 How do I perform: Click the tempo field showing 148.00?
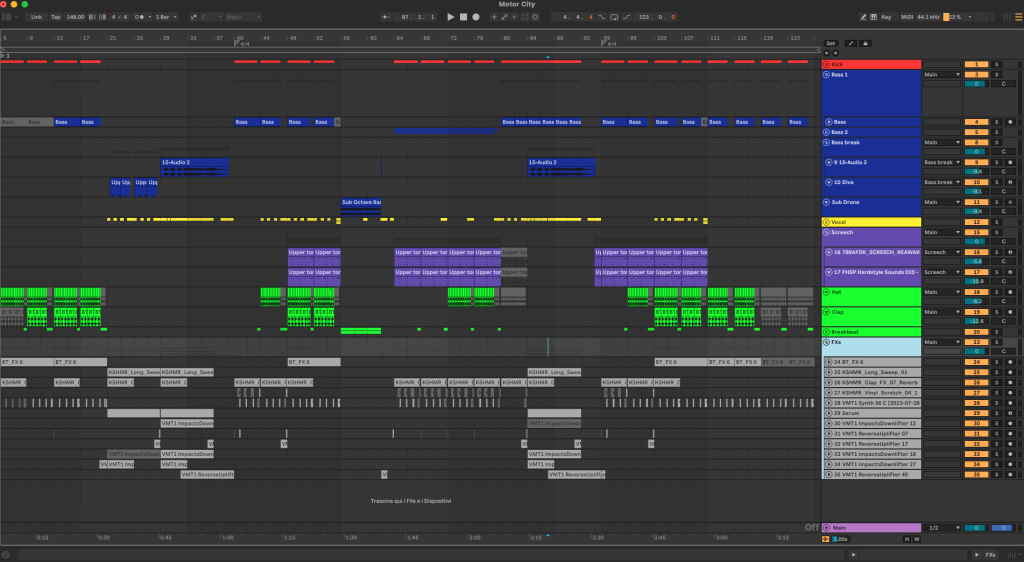coord(75,17)
